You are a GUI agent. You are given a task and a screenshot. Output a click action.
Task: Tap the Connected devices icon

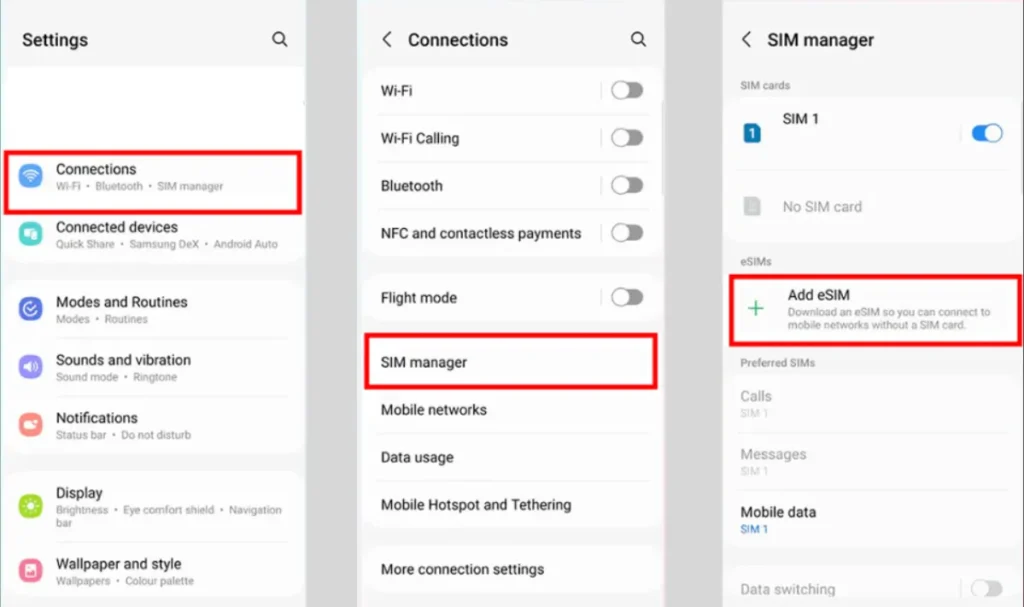point(31,234)
